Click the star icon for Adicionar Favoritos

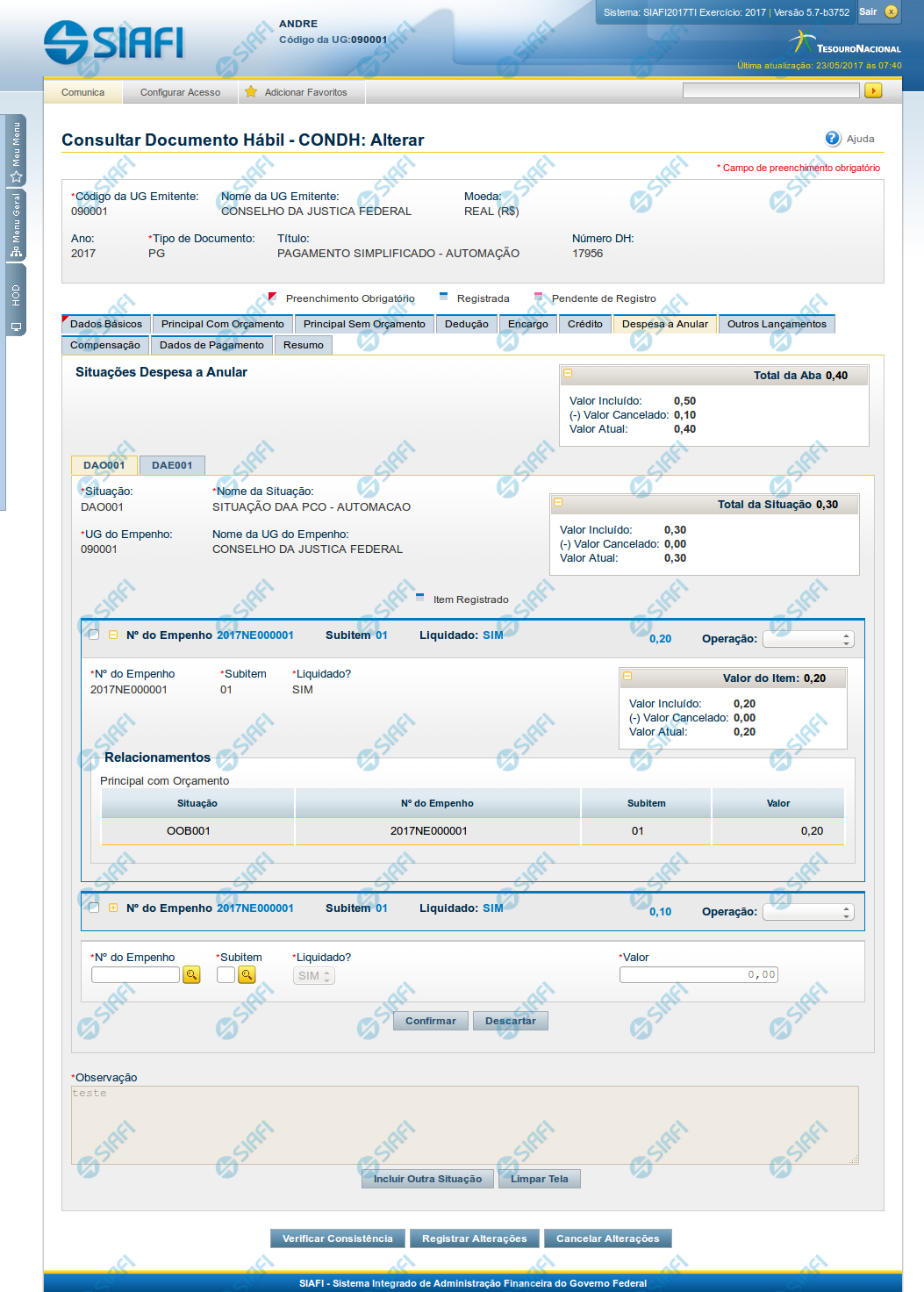pyautogui.click(x=251, y=92)
